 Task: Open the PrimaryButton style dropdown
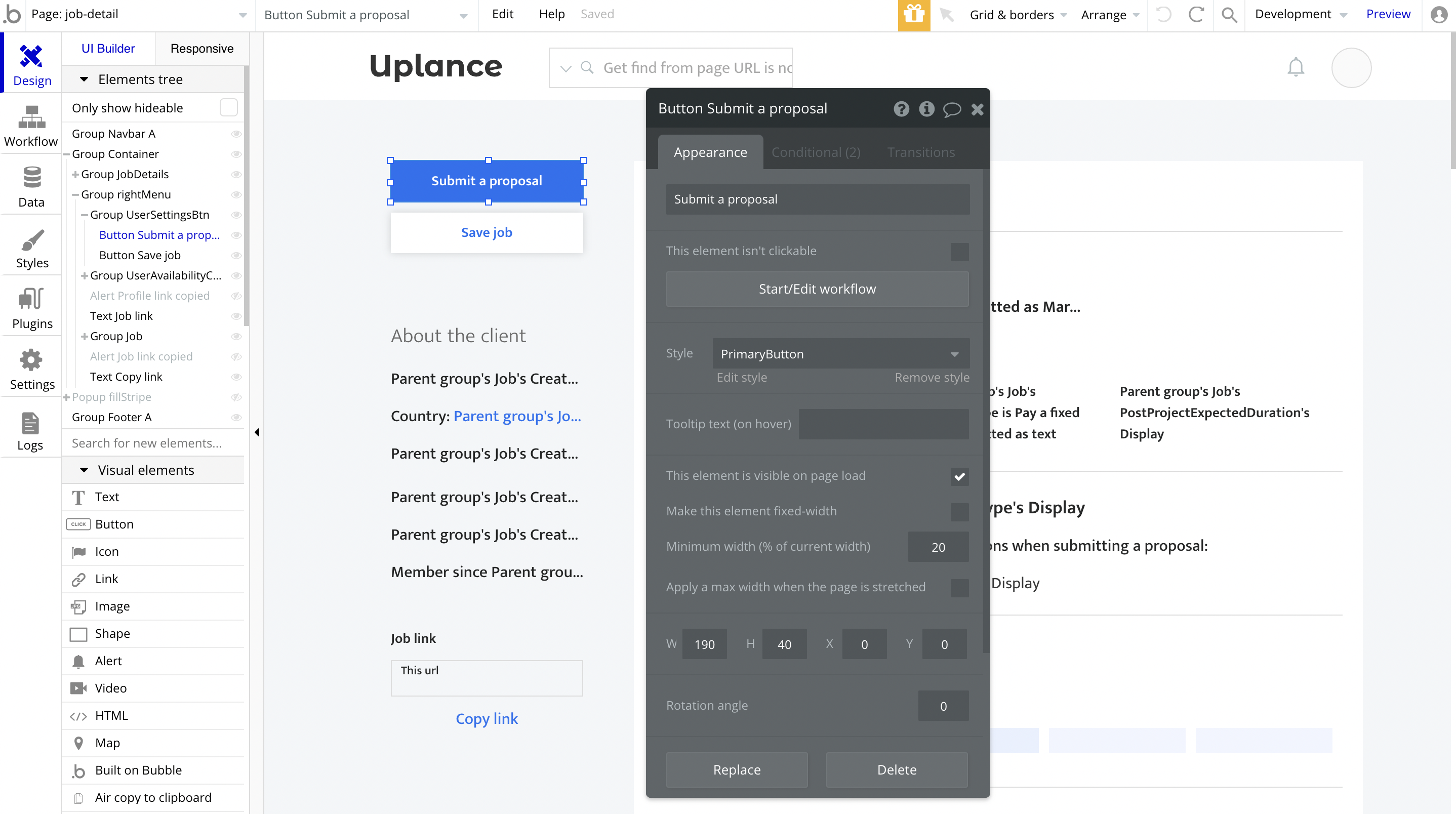840,354
